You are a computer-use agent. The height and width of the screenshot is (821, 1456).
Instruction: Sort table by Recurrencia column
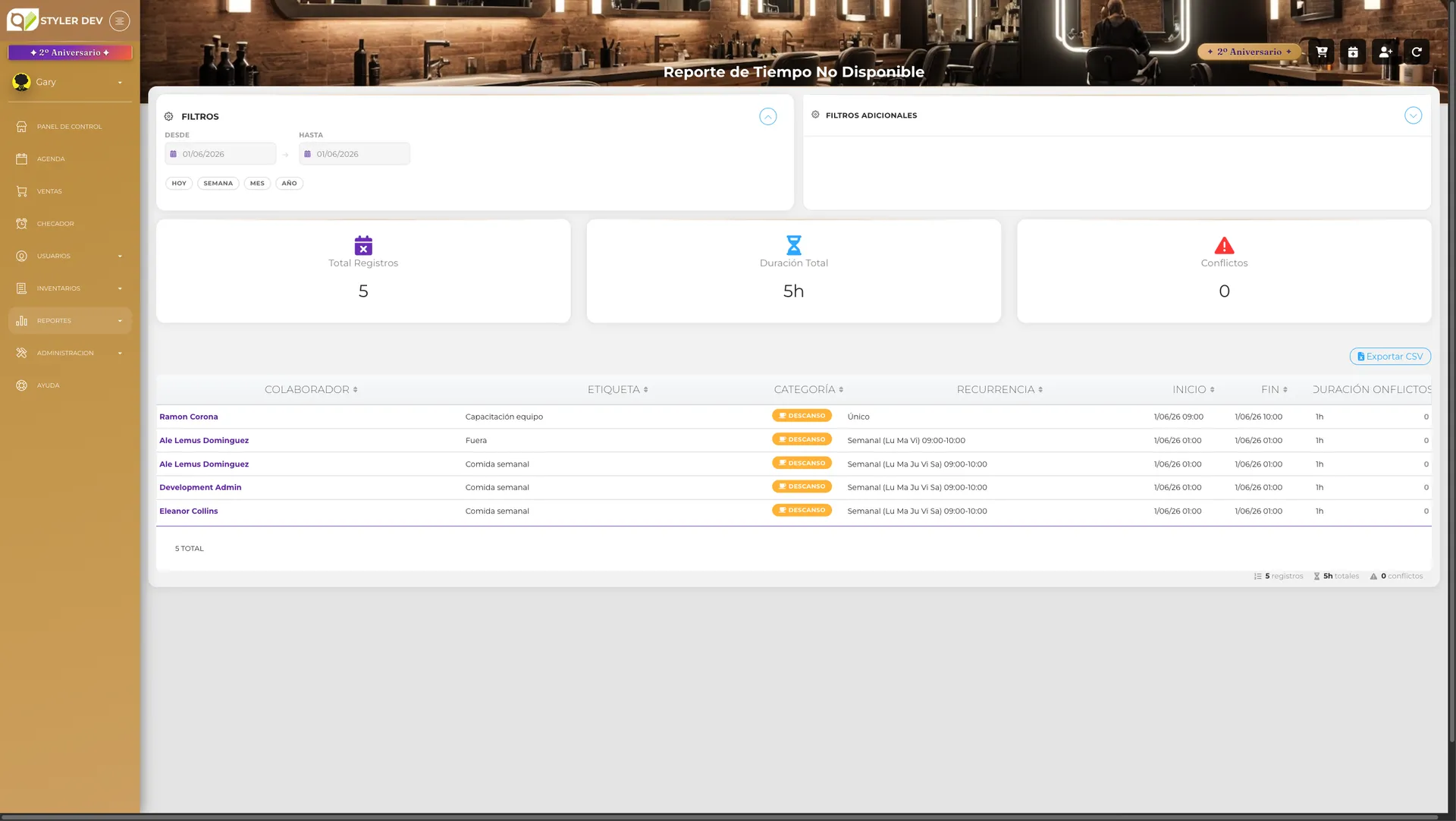[x=999, y=389]
